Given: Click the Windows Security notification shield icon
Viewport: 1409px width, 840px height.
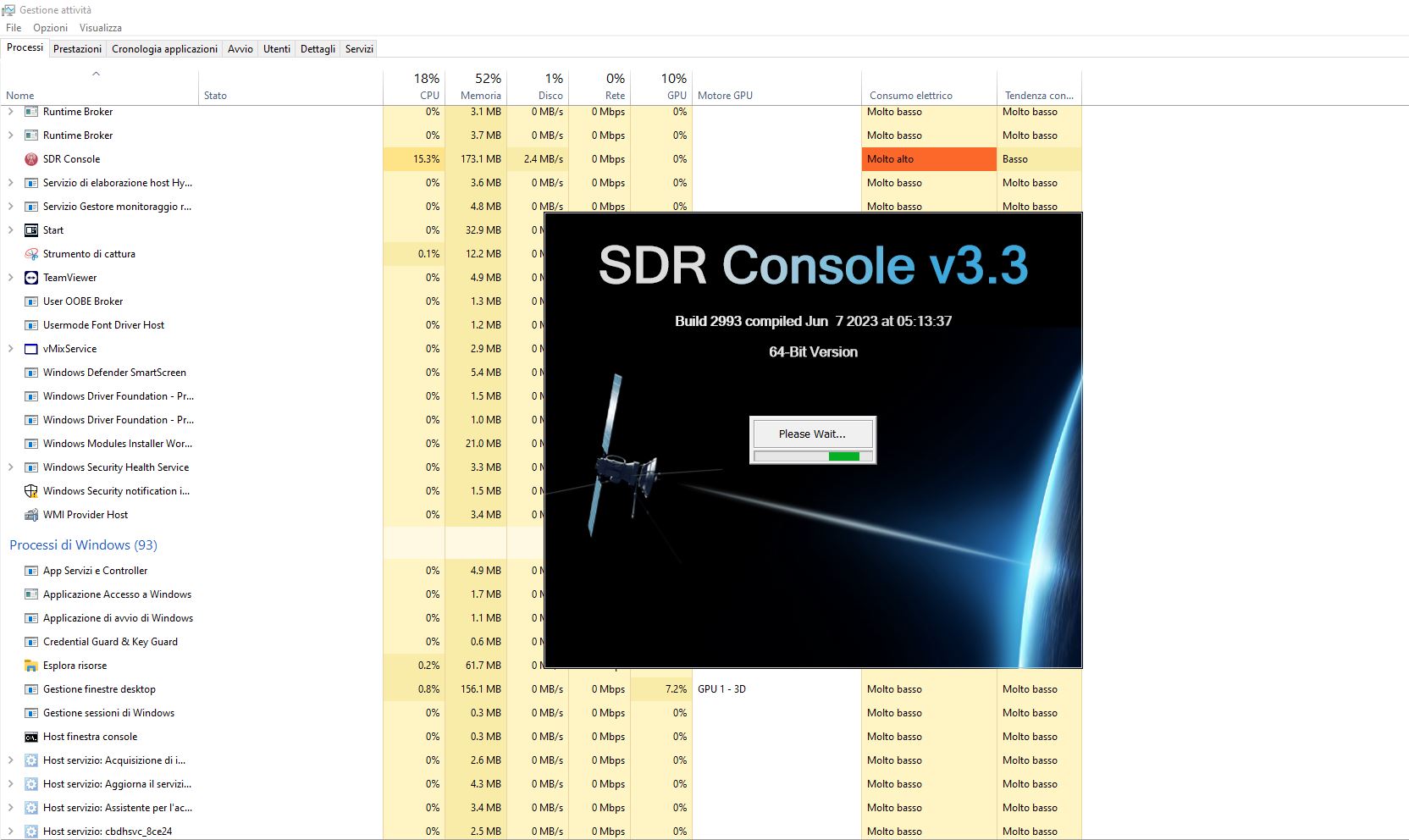Looking at the screenshot, I should pyautogui.click(x=31, y=491).
